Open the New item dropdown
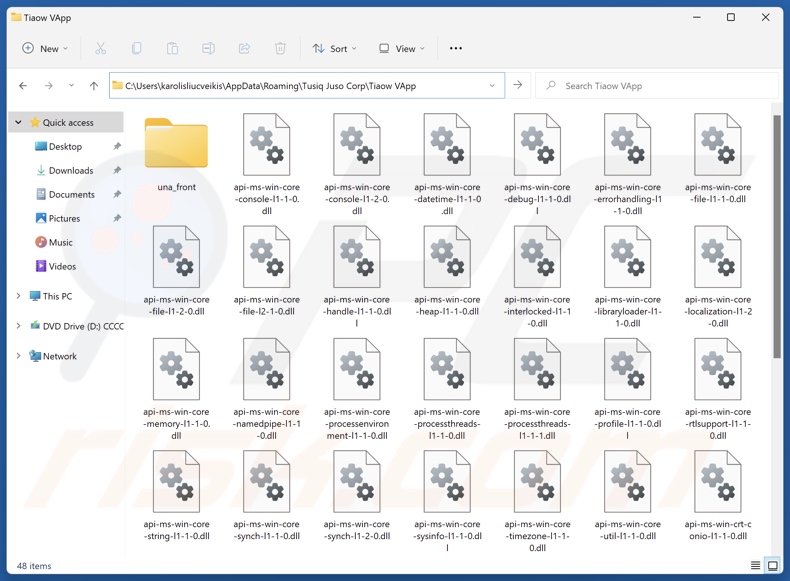 45,48
